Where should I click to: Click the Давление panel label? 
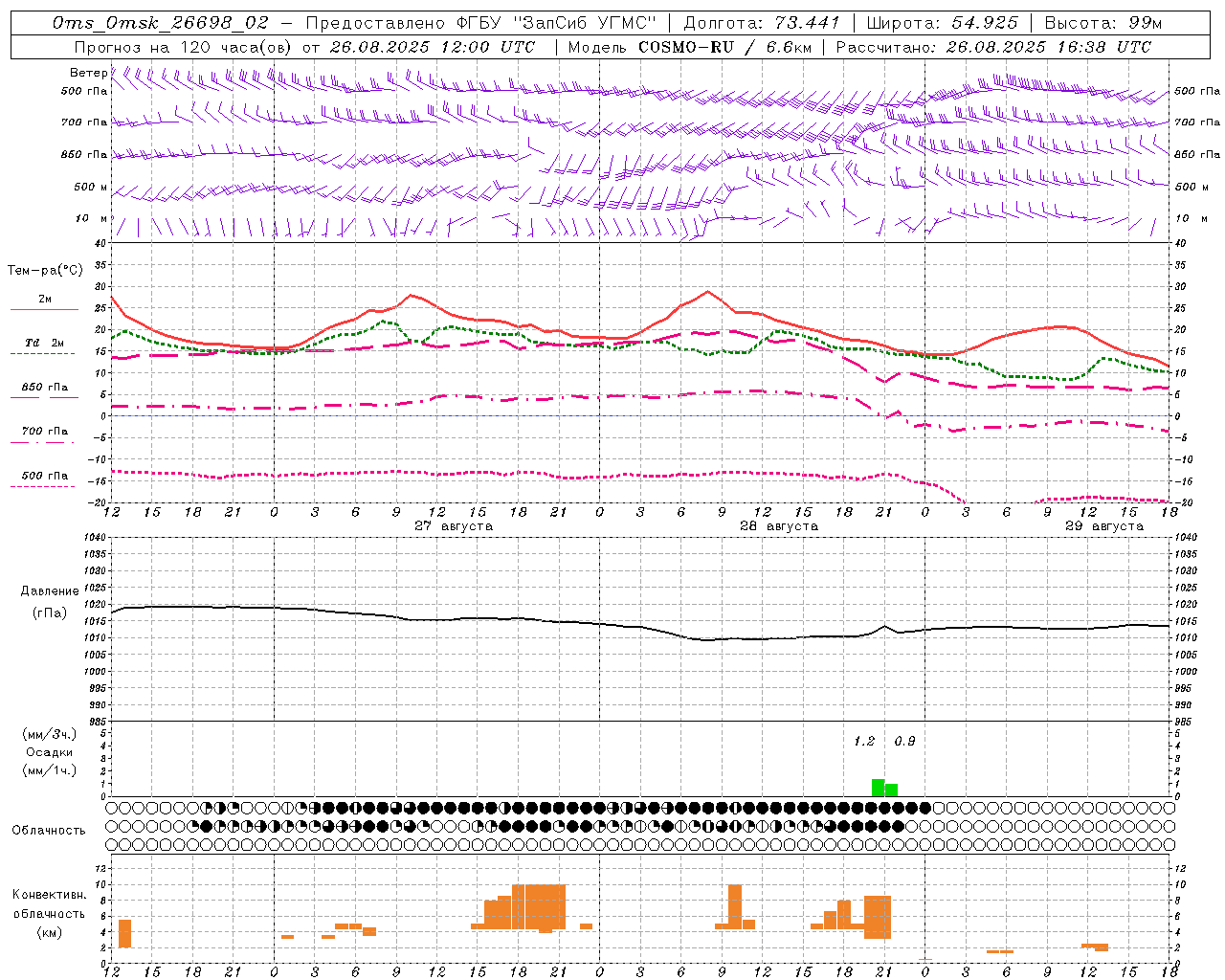coord(50,591)
